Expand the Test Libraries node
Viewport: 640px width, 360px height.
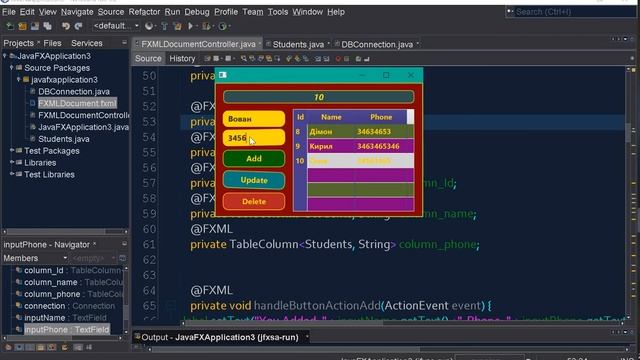pos(12,174)
